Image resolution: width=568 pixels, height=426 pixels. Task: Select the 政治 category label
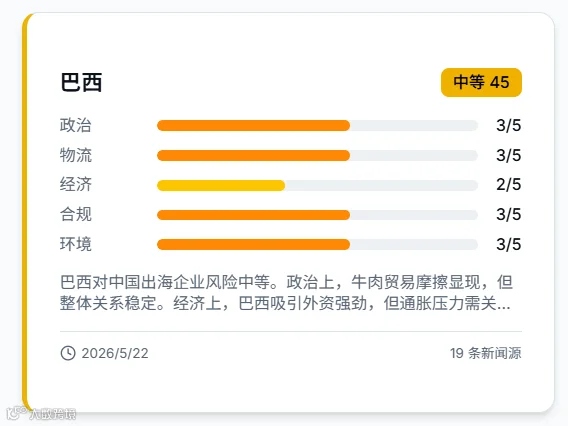76,125
